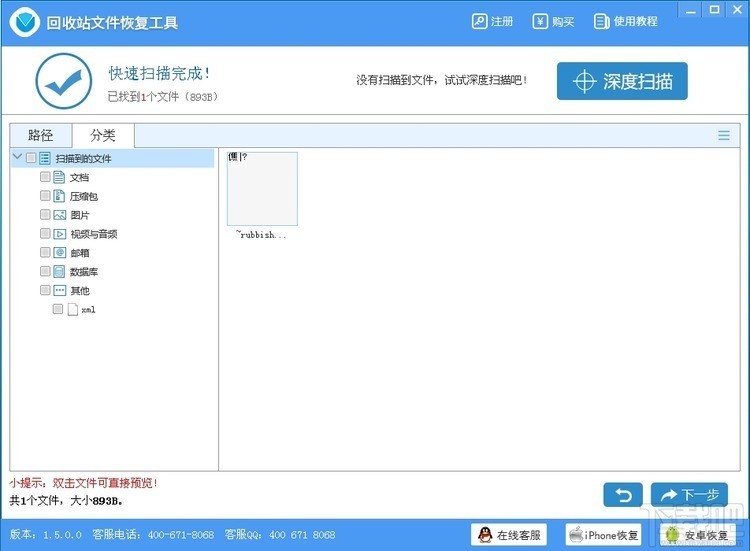
Task: Select the 文档 tree label
Action: (79, 177)
